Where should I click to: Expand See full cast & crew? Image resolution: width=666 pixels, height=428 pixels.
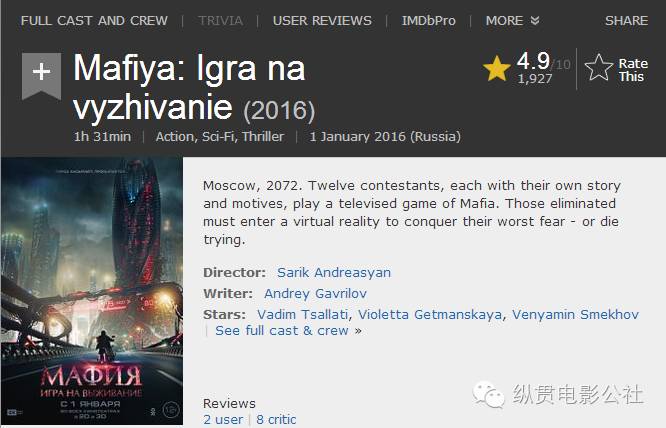click(288, 330)
